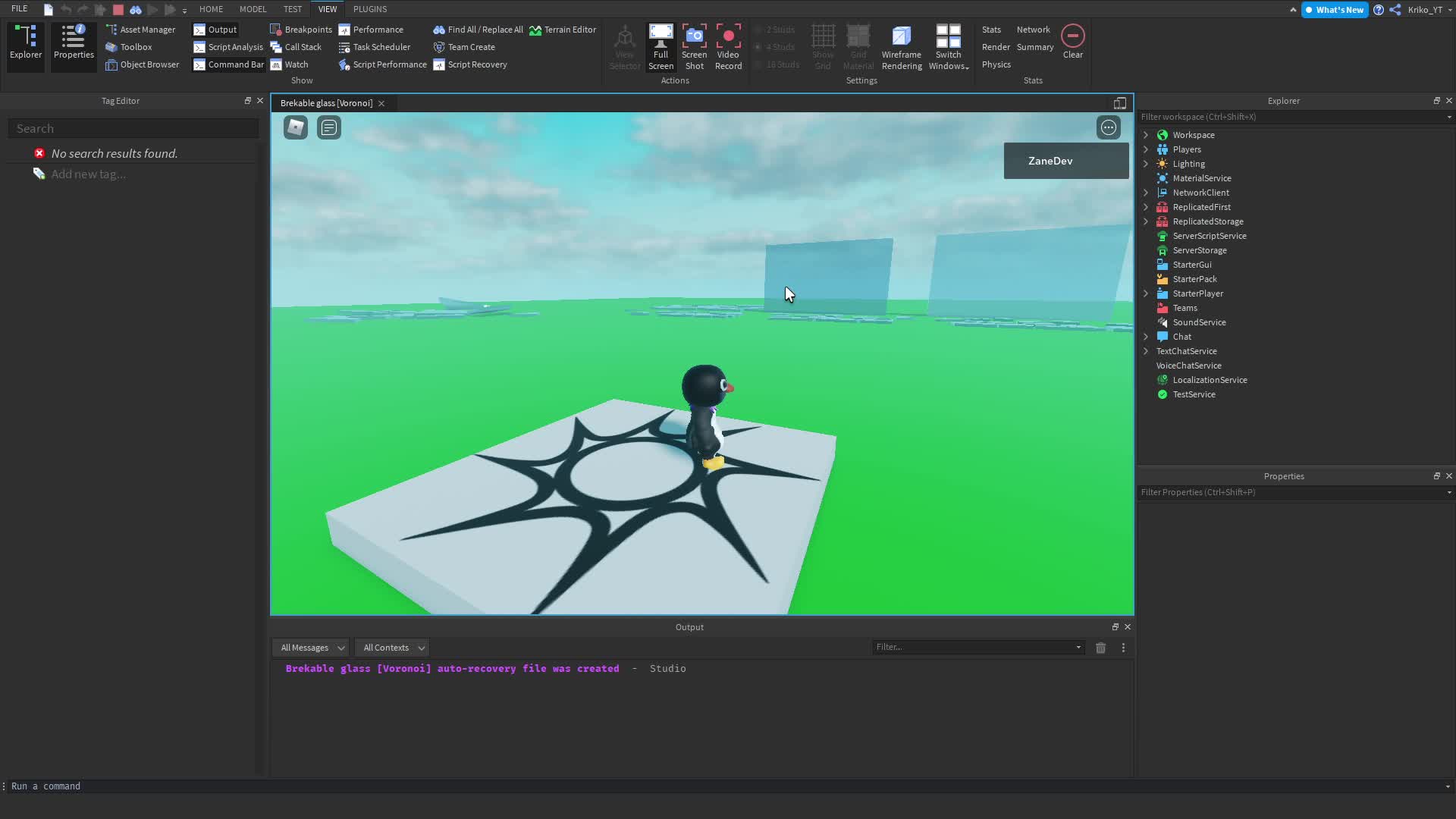Open the What's New panel
The image size is (1456, 819).
click(1334, 10)
